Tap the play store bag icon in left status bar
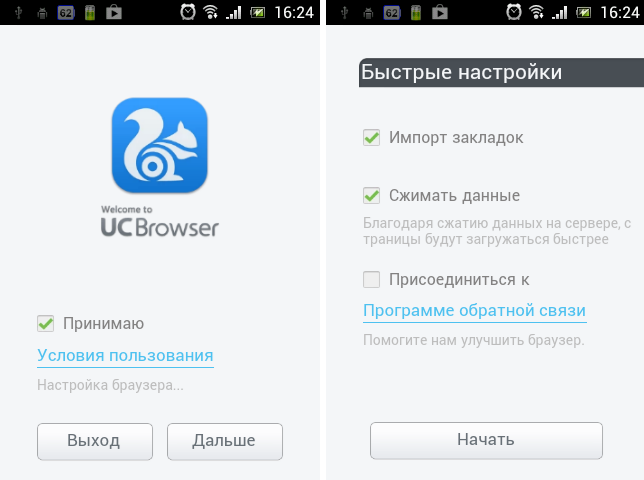This screenshot has height=480, width=644. tap(114, 13)
